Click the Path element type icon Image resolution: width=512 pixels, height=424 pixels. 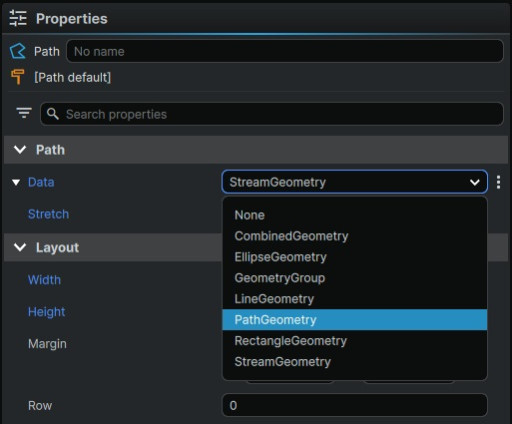coord(18,51)
